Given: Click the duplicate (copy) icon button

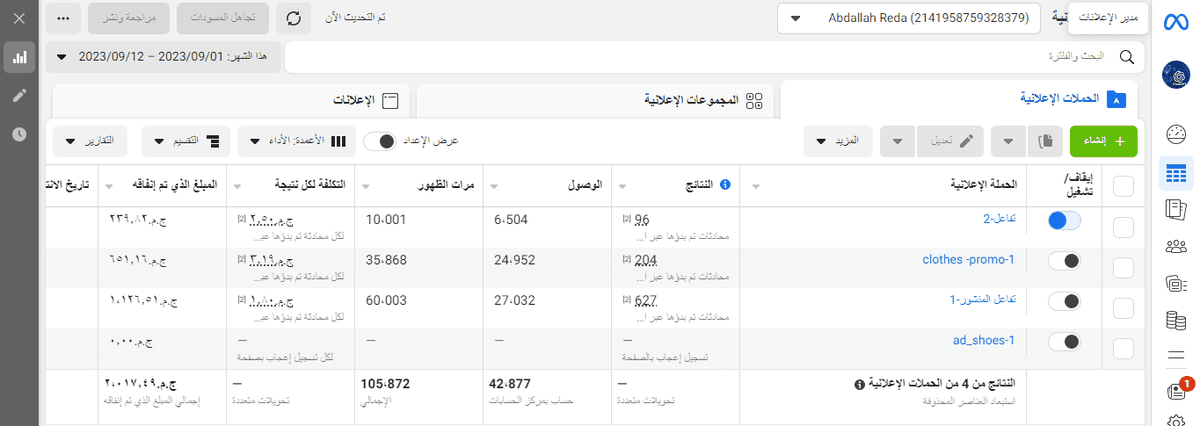Looking at the screenshot, I should (1046, 142).
